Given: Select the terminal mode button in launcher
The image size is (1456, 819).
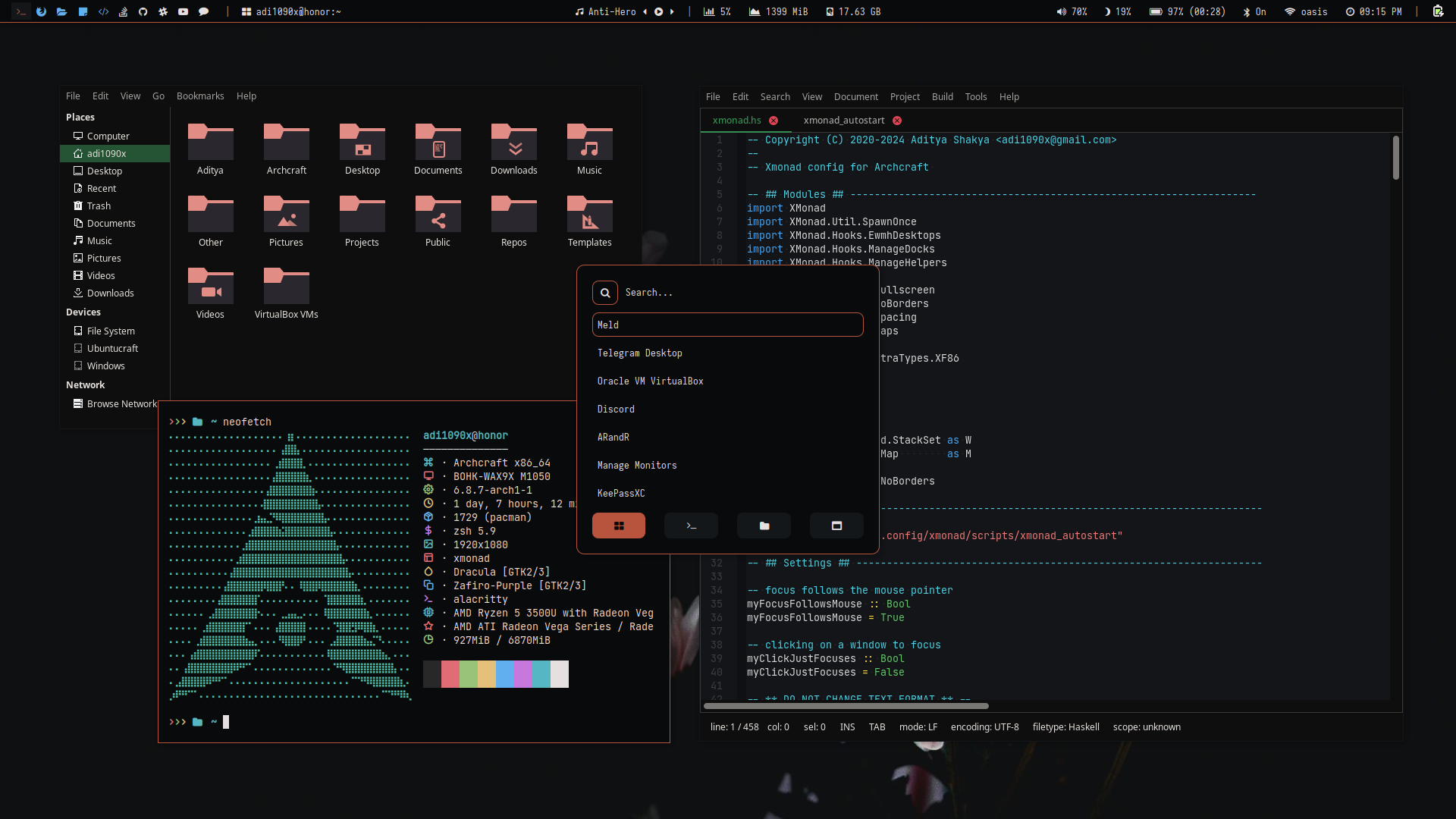Looking at the screenshot, I should point(691,526).
